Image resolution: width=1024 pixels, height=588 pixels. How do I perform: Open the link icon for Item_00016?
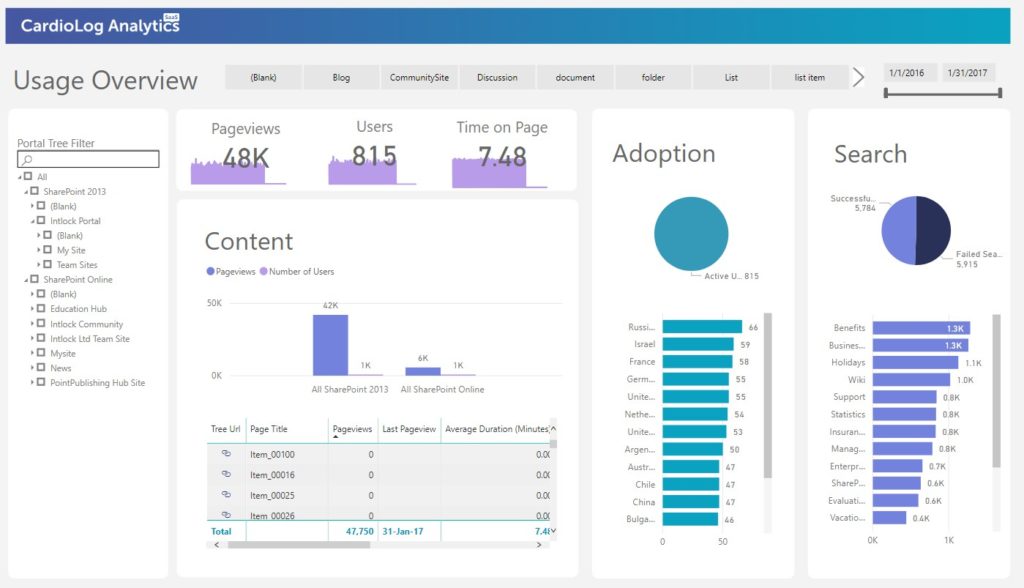(226, 474)
